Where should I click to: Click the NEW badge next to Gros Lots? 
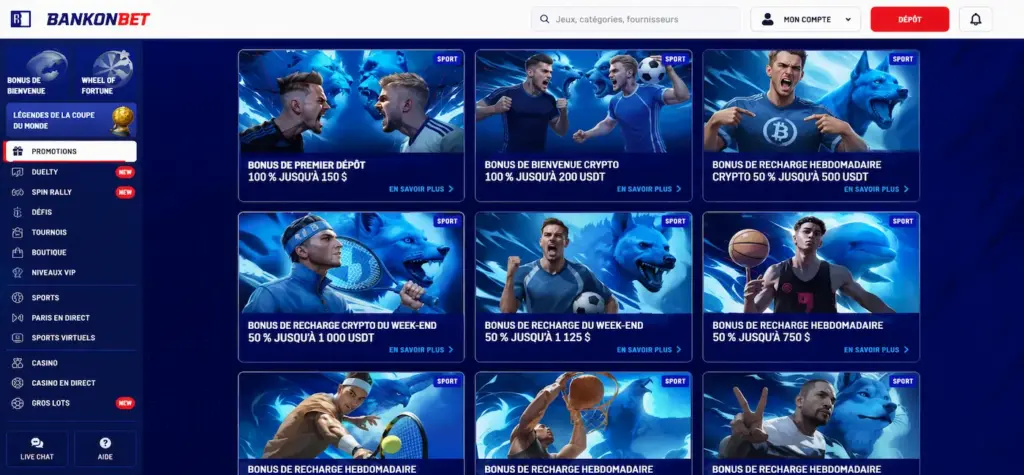coord(125,403)
